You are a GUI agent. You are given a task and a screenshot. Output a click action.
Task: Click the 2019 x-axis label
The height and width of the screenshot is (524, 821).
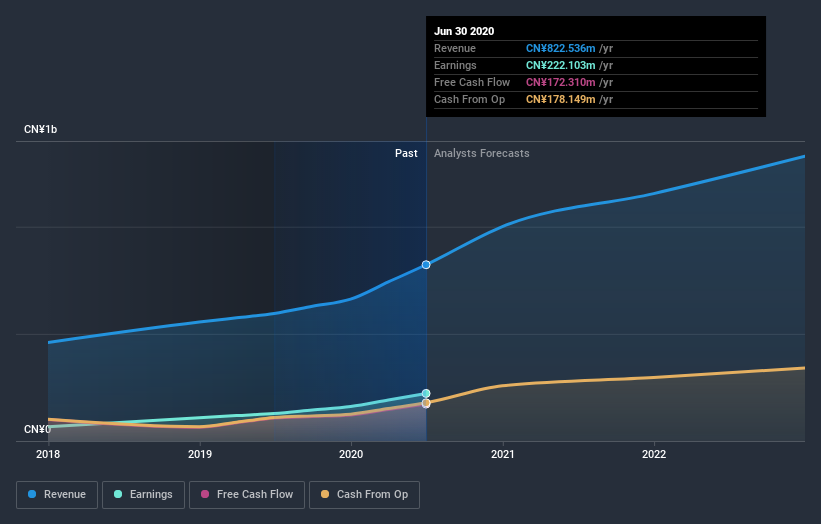pyautogui.click(x=200, y=454)
